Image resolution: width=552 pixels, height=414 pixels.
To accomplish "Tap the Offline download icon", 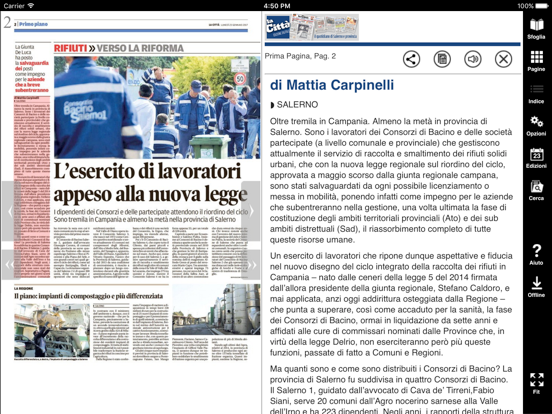I will (x=536, y=287).
